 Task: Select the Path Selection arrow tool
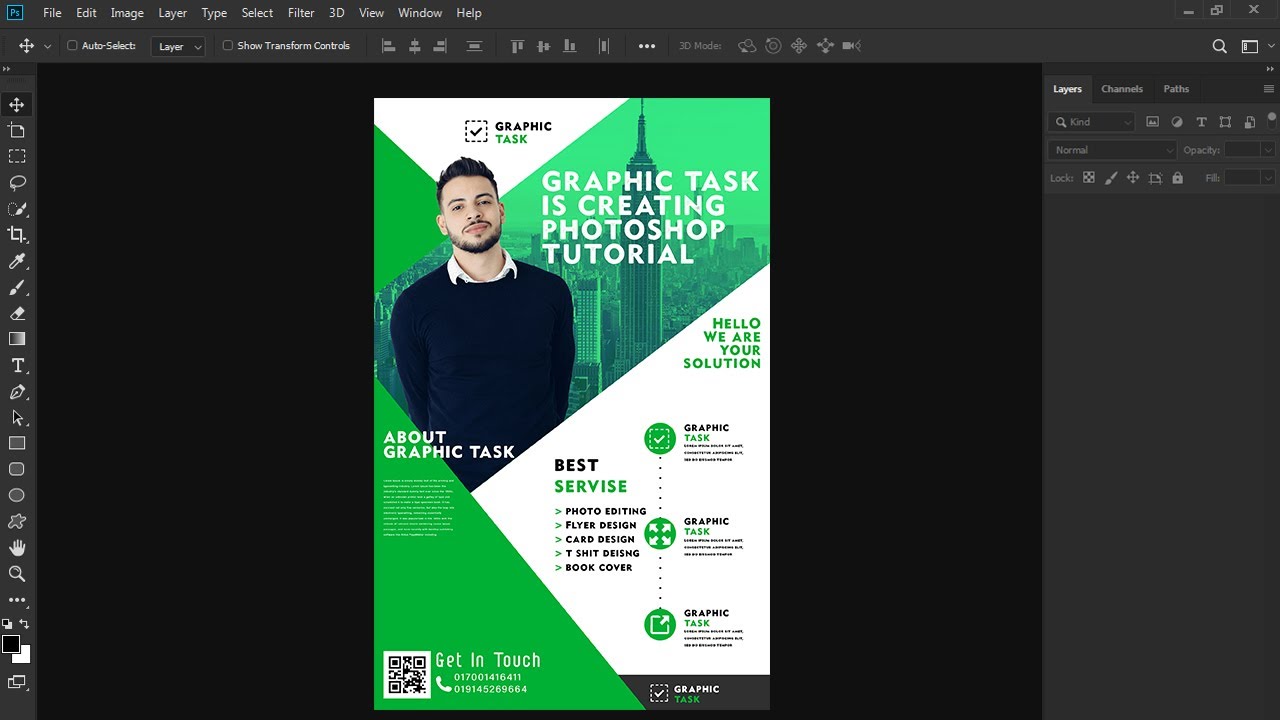[x=17, y=418]
